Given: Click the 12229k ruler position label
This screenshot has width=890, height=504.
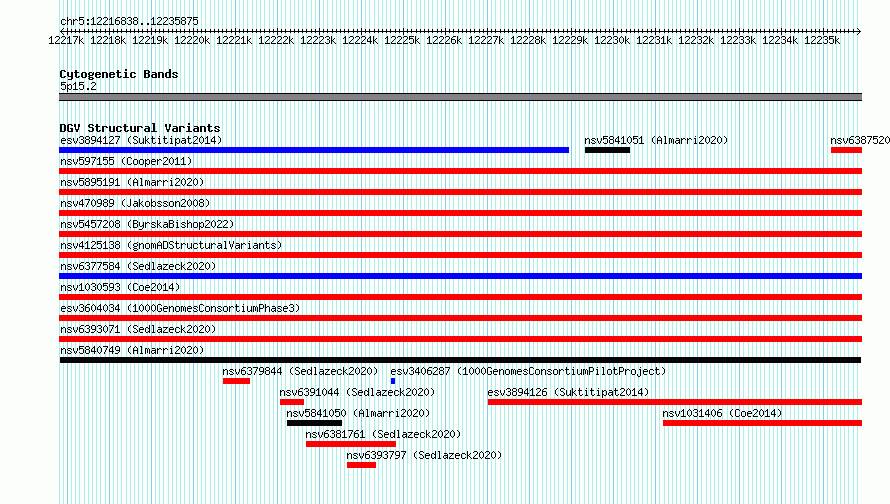Looking at the screenshot, I should [570, 41].
